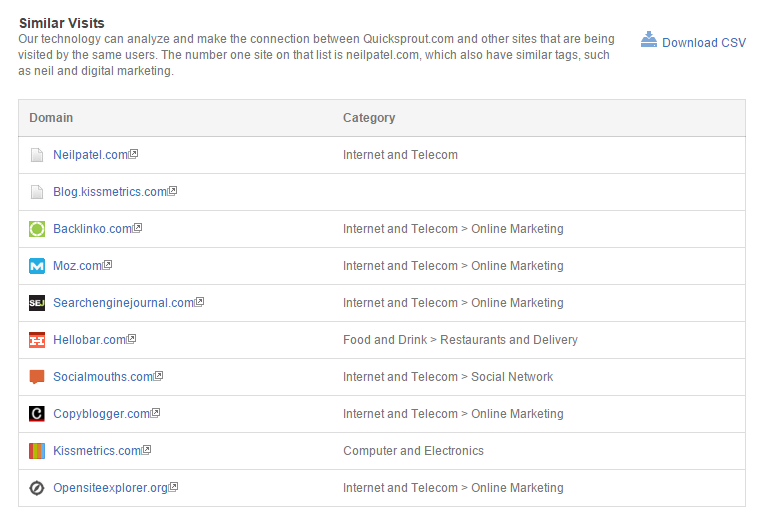Open the Kissmetrics.com link
Viewport: 768px width, 521px height.
pyautogui.click(x=97, y=450)
